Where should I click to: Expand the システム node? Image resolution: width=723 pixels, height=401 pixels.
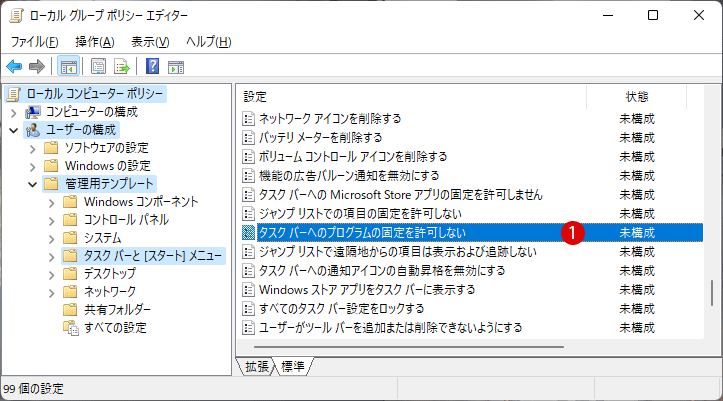[52, 239]
